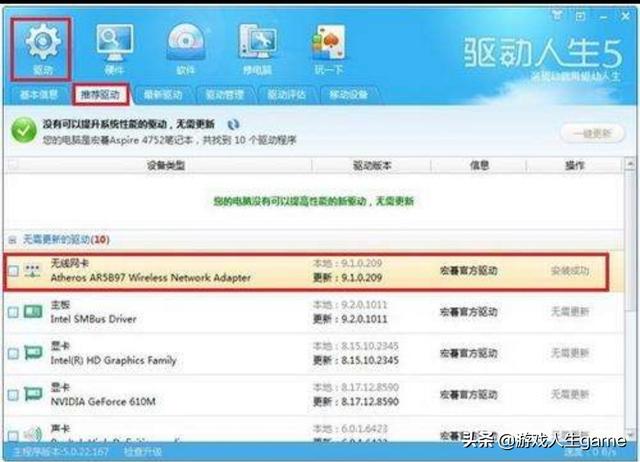
Task: Select the Atheros AR5B97 Wireless Network Adapter text
Action: point(151,278)
